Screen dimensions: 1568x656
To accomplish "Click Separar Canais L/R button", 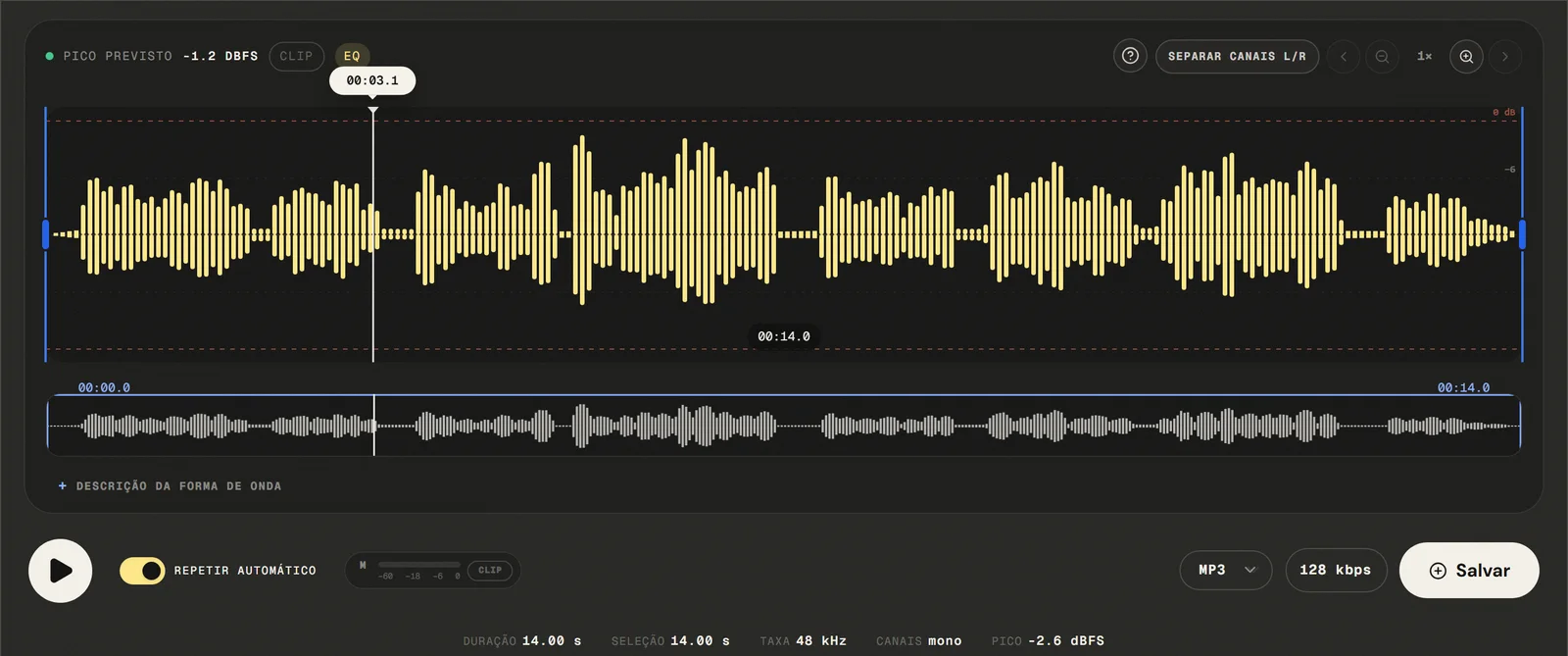I will [x=1237, y=56].
